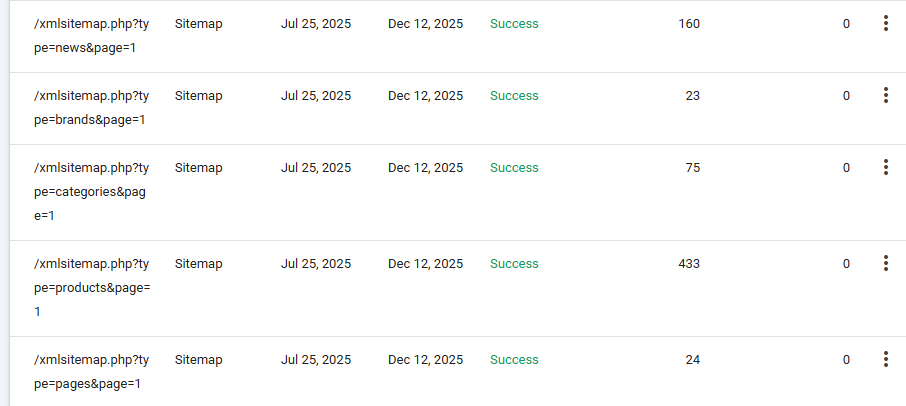The height and width of the screenshot is (406, 906).
Task: Click Success status of pages sitemap
Action: pyautogui.click(x=514, y=360)
